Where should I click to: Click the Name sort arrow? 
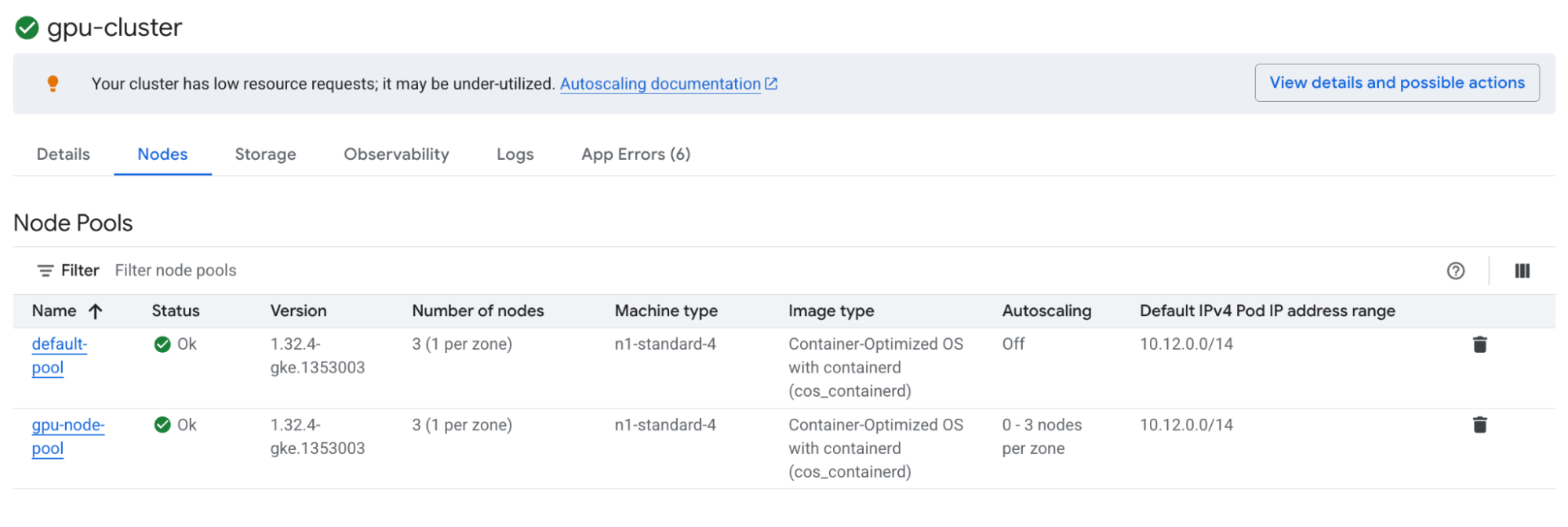pyautogui.click(x=96, y=311)
